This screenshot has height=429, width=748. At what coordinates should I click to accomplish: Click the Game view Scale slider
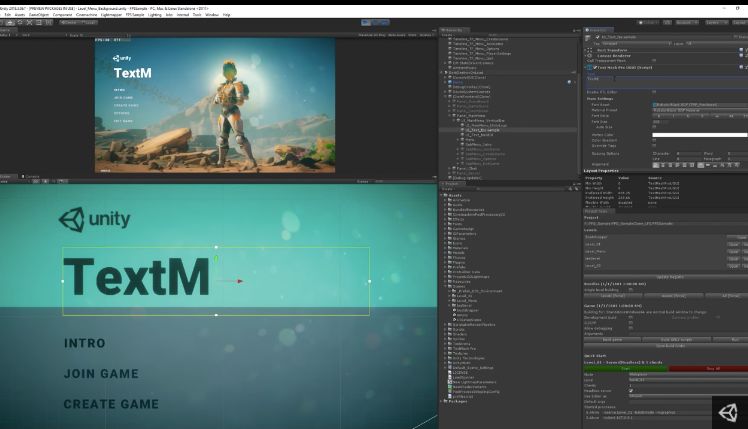(107, 35)
